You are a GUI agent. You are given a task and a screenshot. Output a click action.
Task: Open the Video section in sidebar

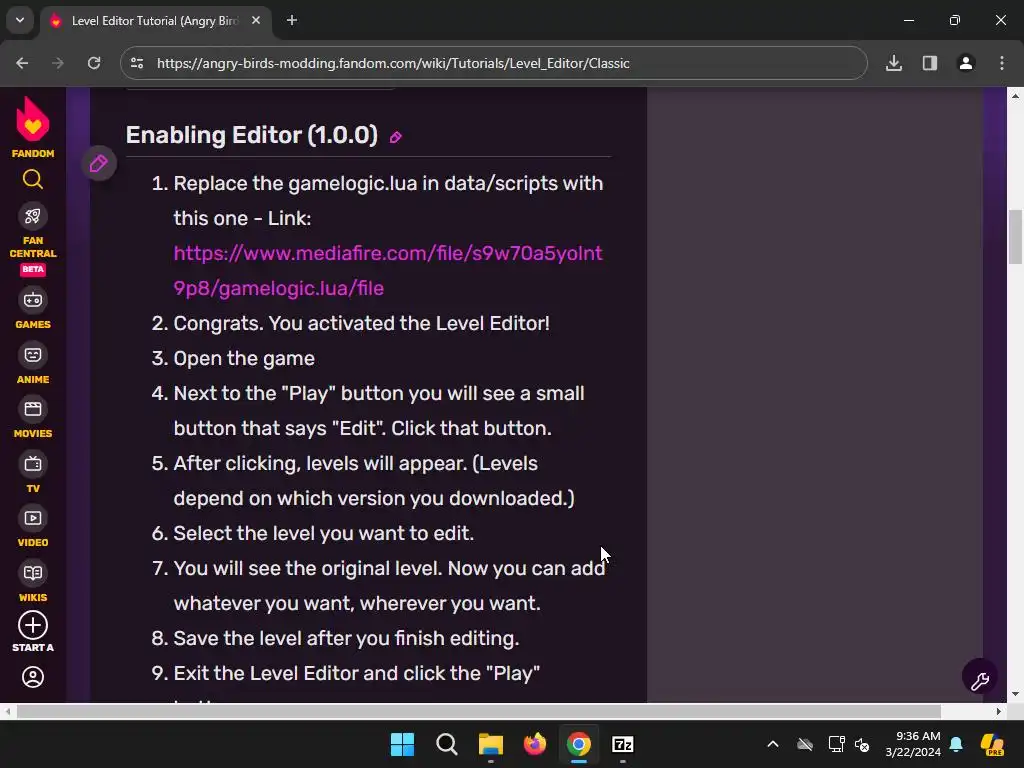33,526
